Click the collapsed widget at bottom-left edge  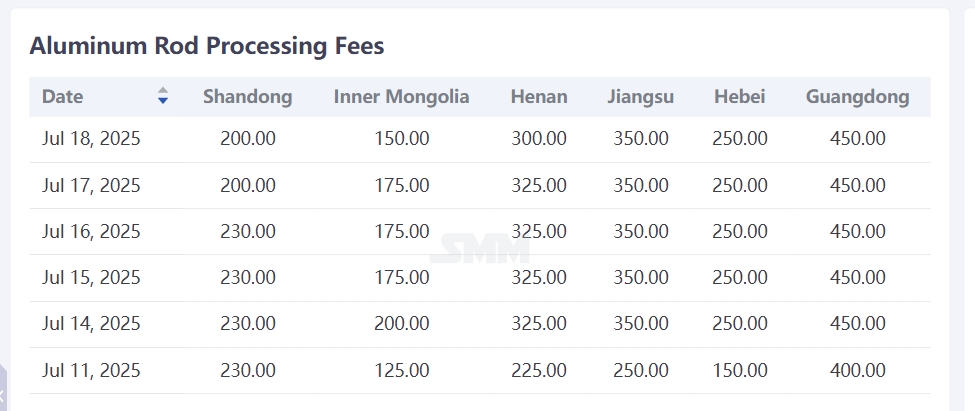[2, 388]
